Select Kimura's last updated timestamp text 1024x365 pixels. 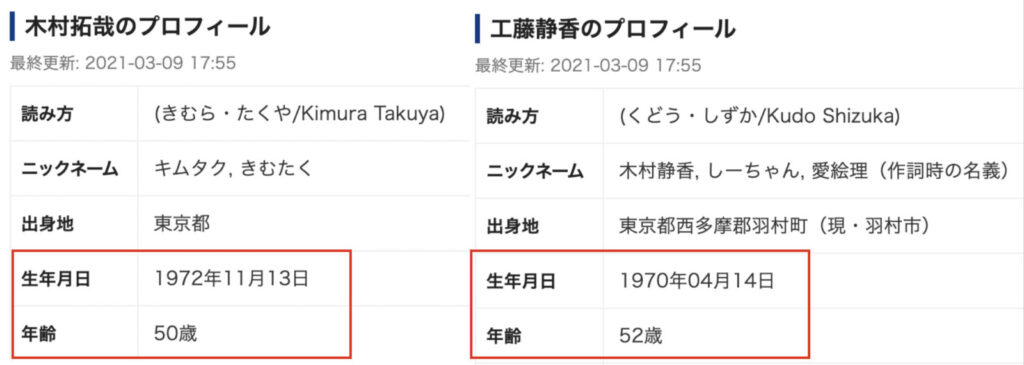pos(123,64)
